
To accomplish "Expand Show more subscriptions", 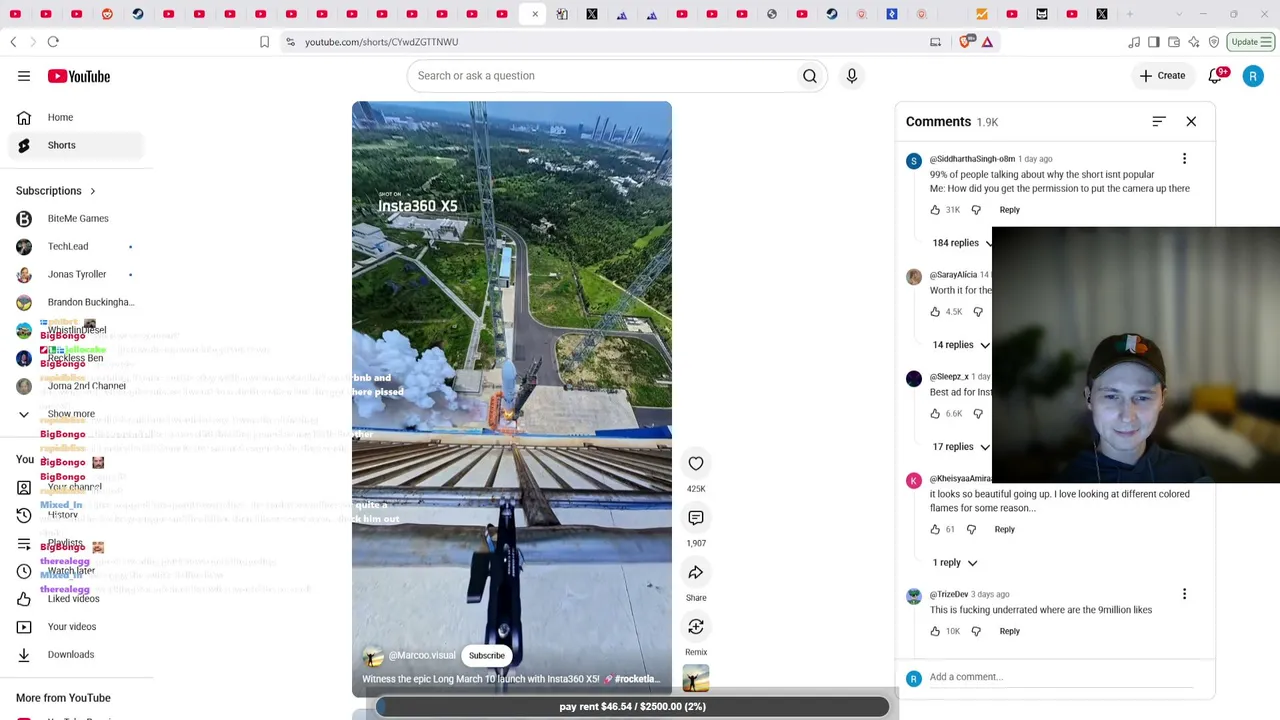I will (x=70, y=414).
